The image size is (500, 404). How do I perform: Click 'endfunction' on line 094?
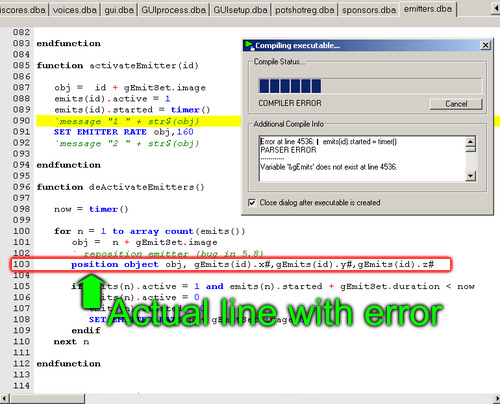click(x=68, y=165)
